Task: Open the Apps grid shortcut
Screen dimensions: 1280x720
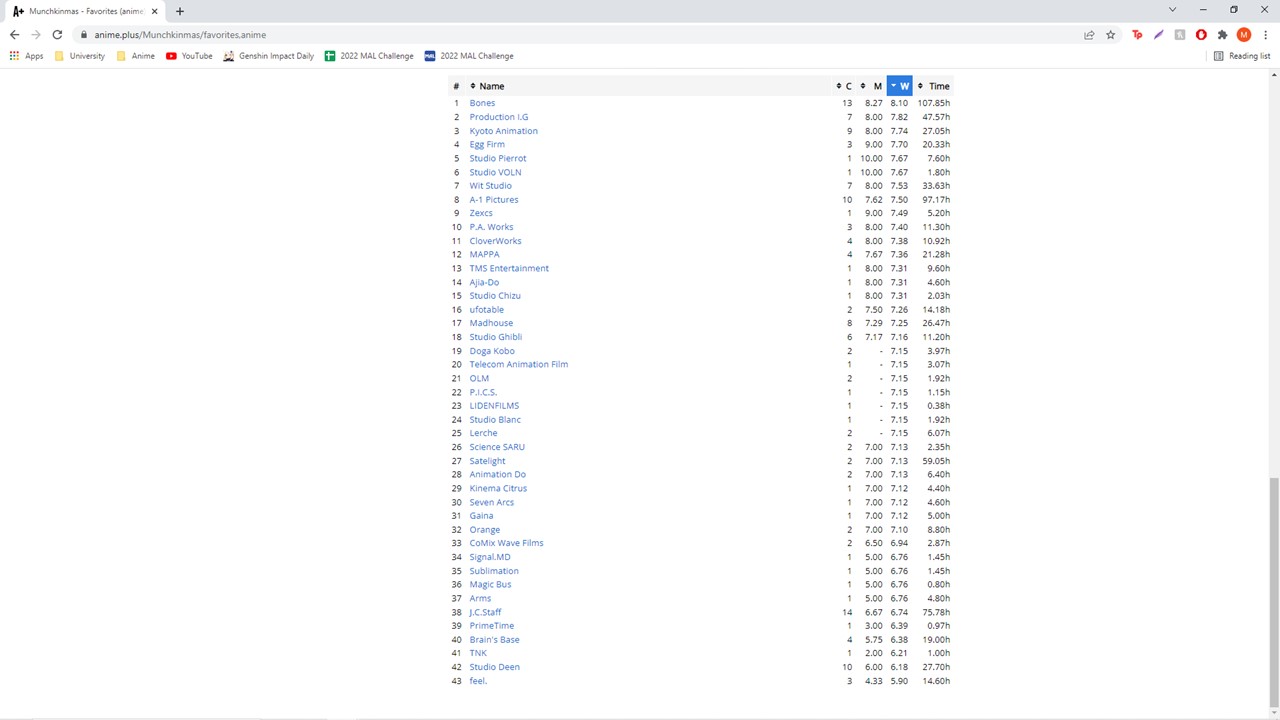Action: [26, 56]
